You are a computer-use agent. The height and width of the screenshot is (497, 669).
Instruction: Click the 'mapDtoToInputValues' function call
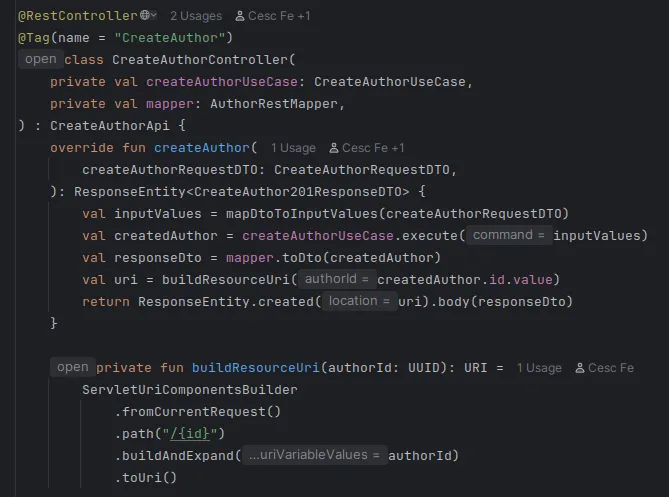click(x=302, y=214)
